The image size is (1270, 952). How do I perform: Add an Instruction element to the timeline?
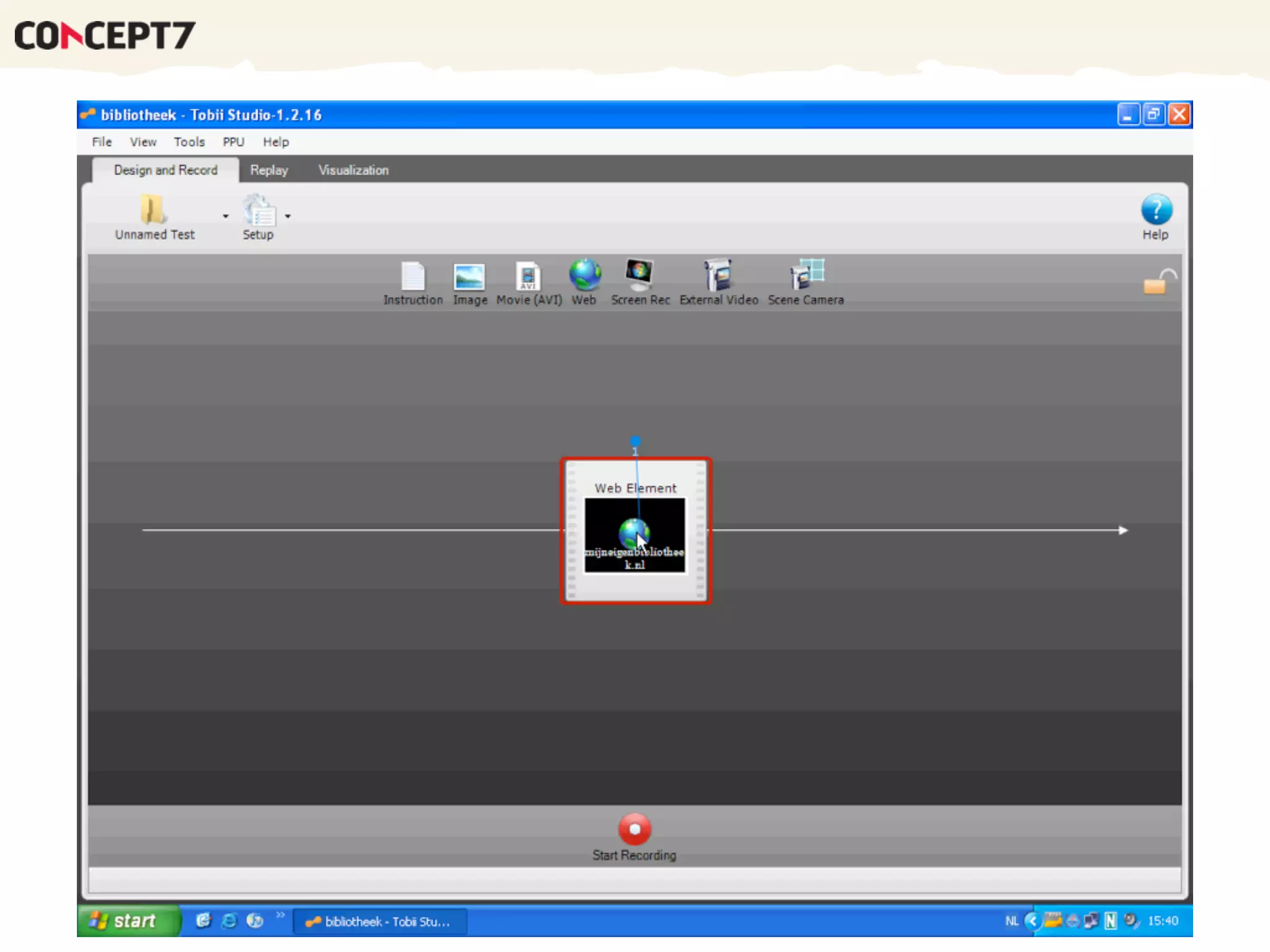(x=412, y=277)
